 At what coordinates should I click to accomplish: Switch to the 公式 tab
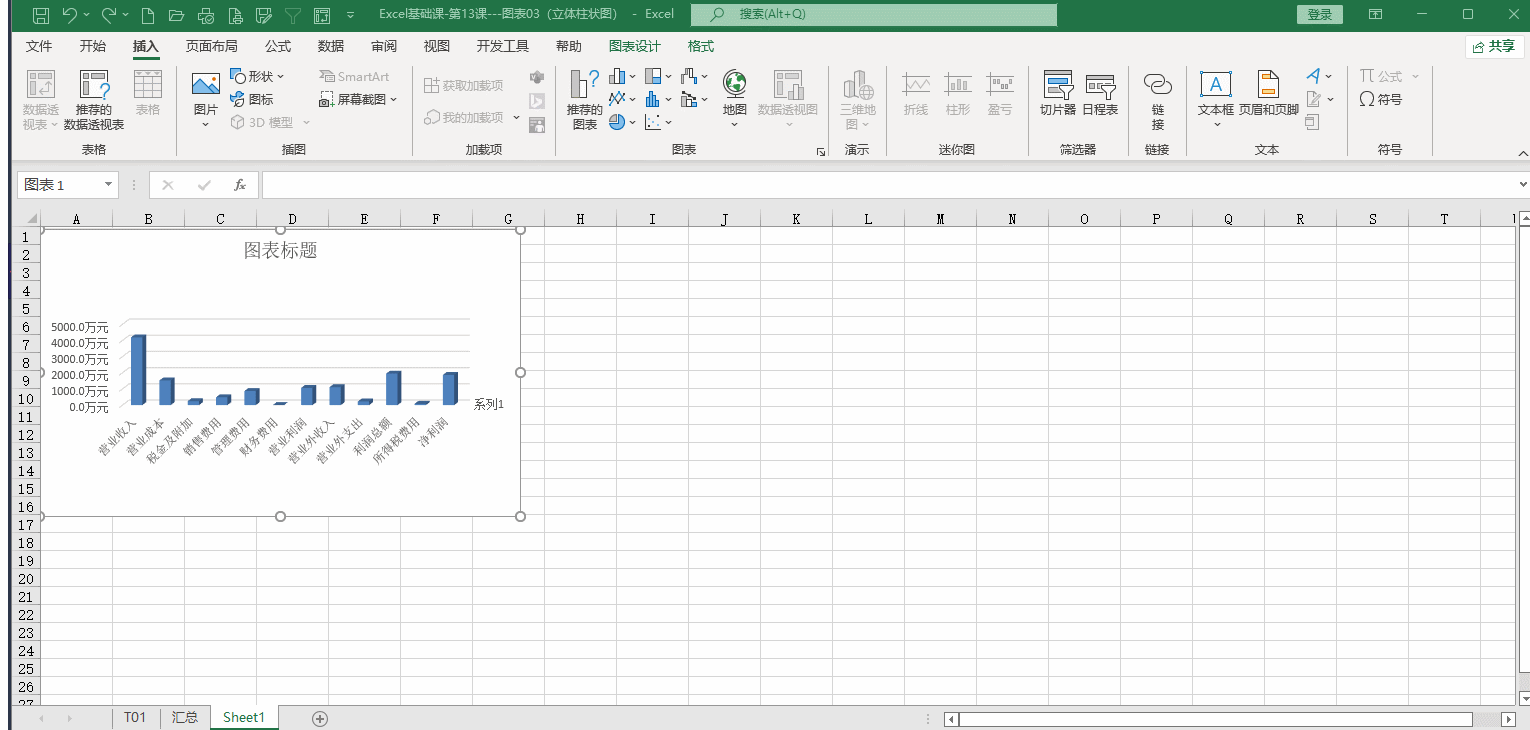point(278,47)
